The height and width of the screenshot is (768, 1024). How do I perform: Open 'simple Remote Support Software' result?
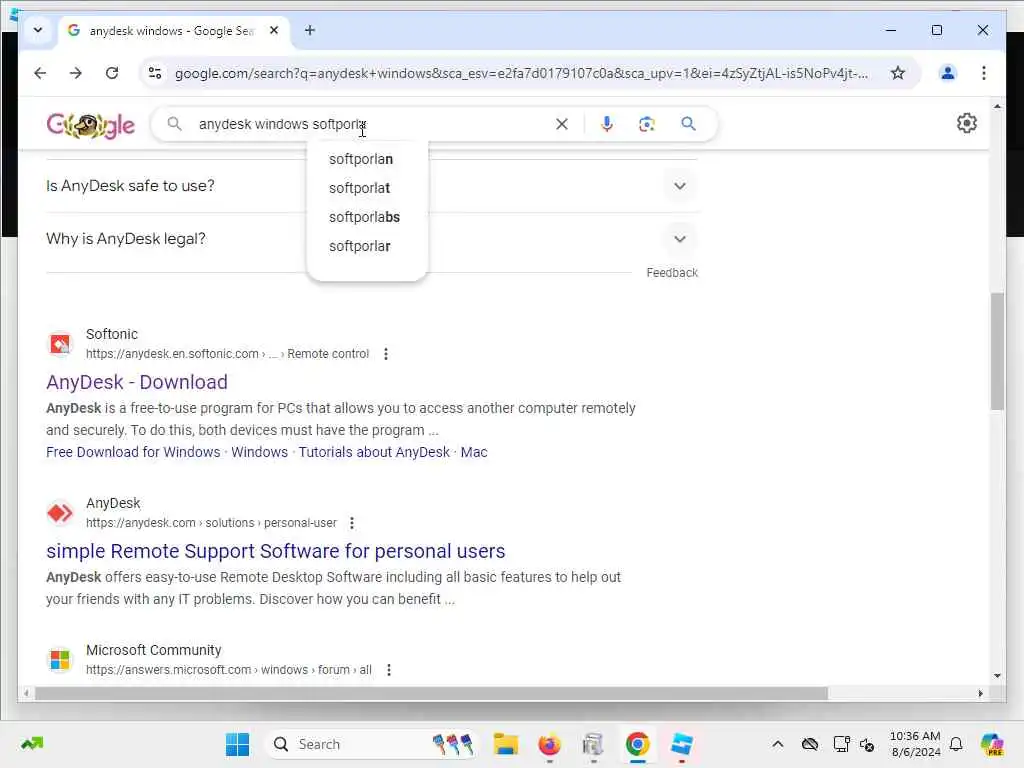point(276,551)
